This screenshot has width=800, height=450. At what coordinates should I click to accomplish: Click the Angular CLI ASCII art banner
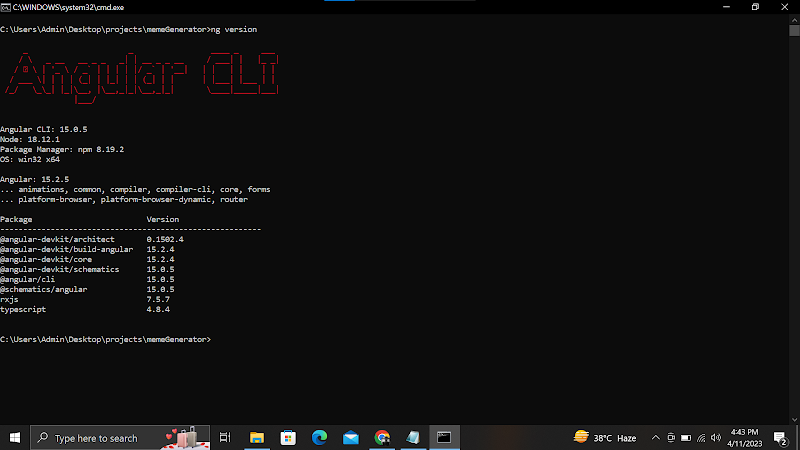coord(142,77)
